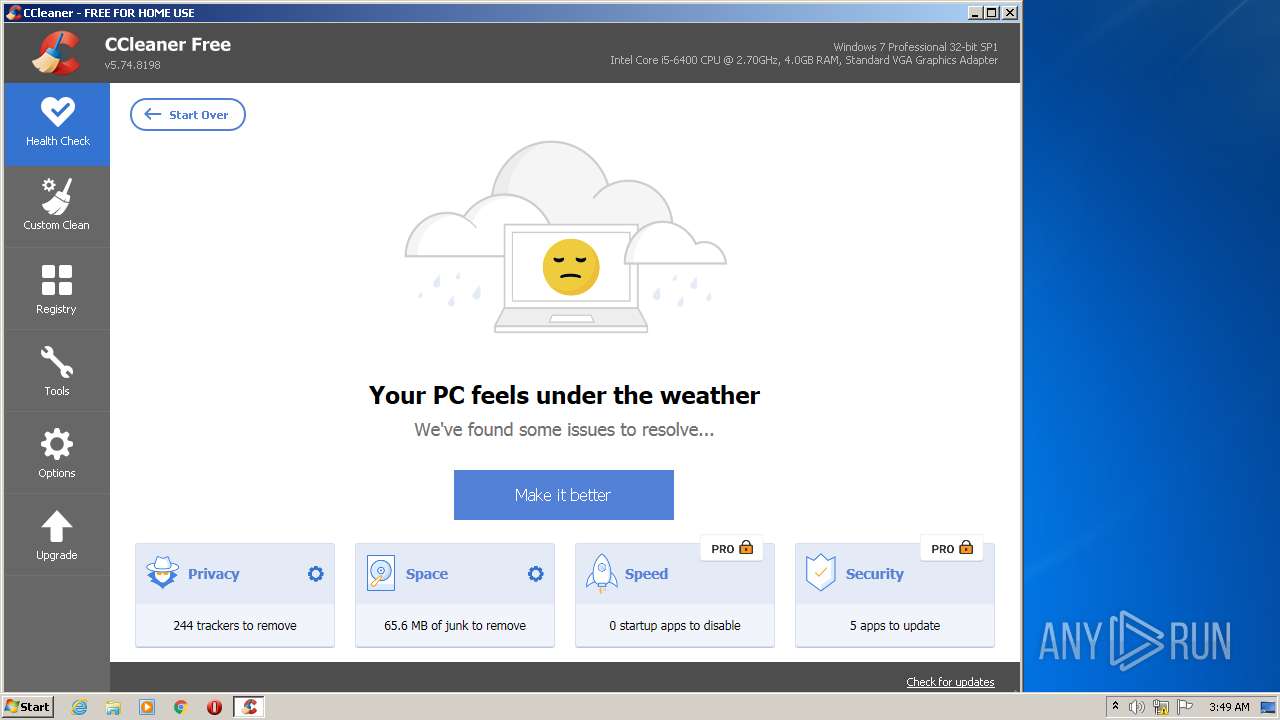
Task: Show hidden tray icons arrow
Action: tap(1115, 707)
